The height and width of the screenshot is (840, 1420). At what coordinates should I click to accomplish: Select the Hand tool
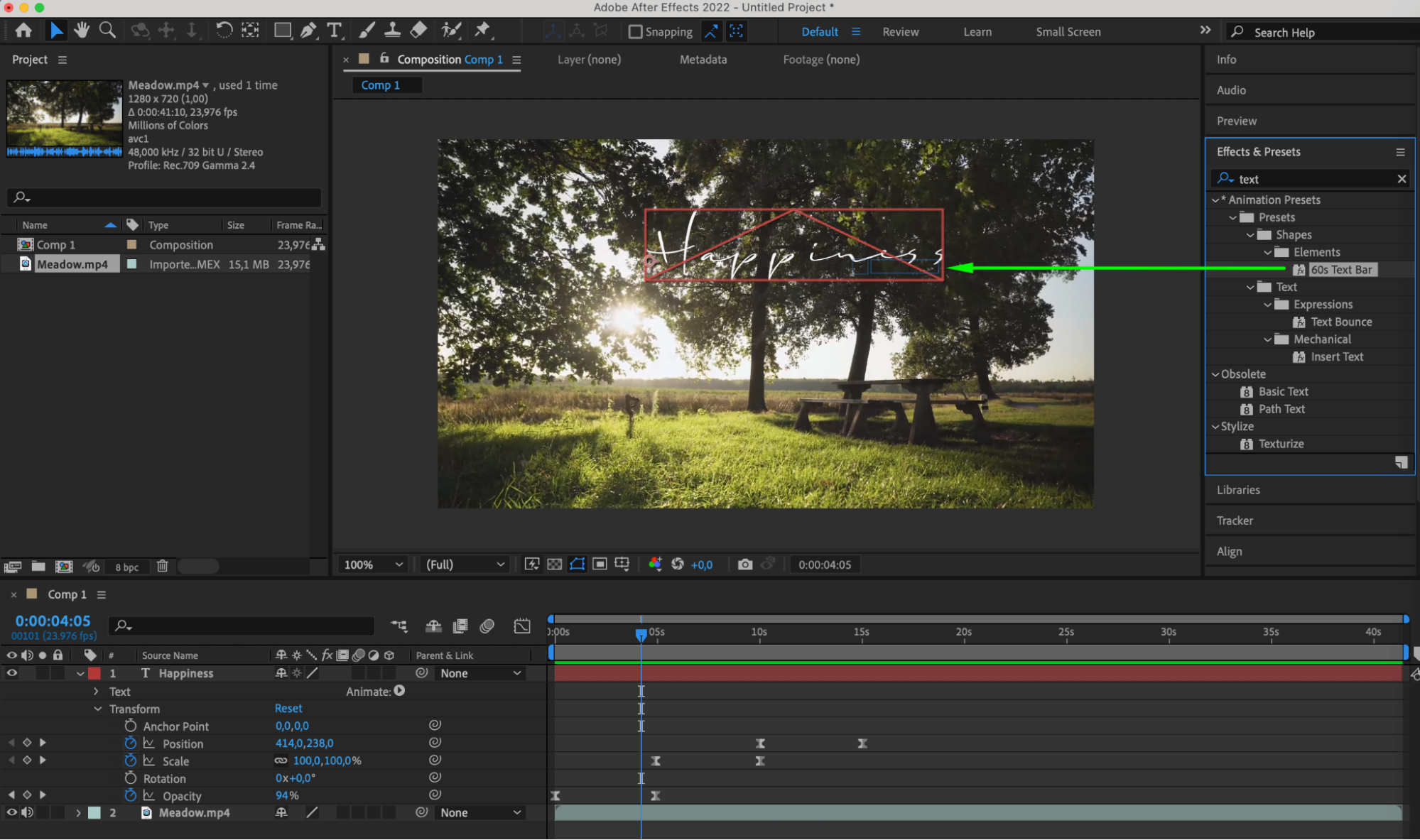pos(82,30)
